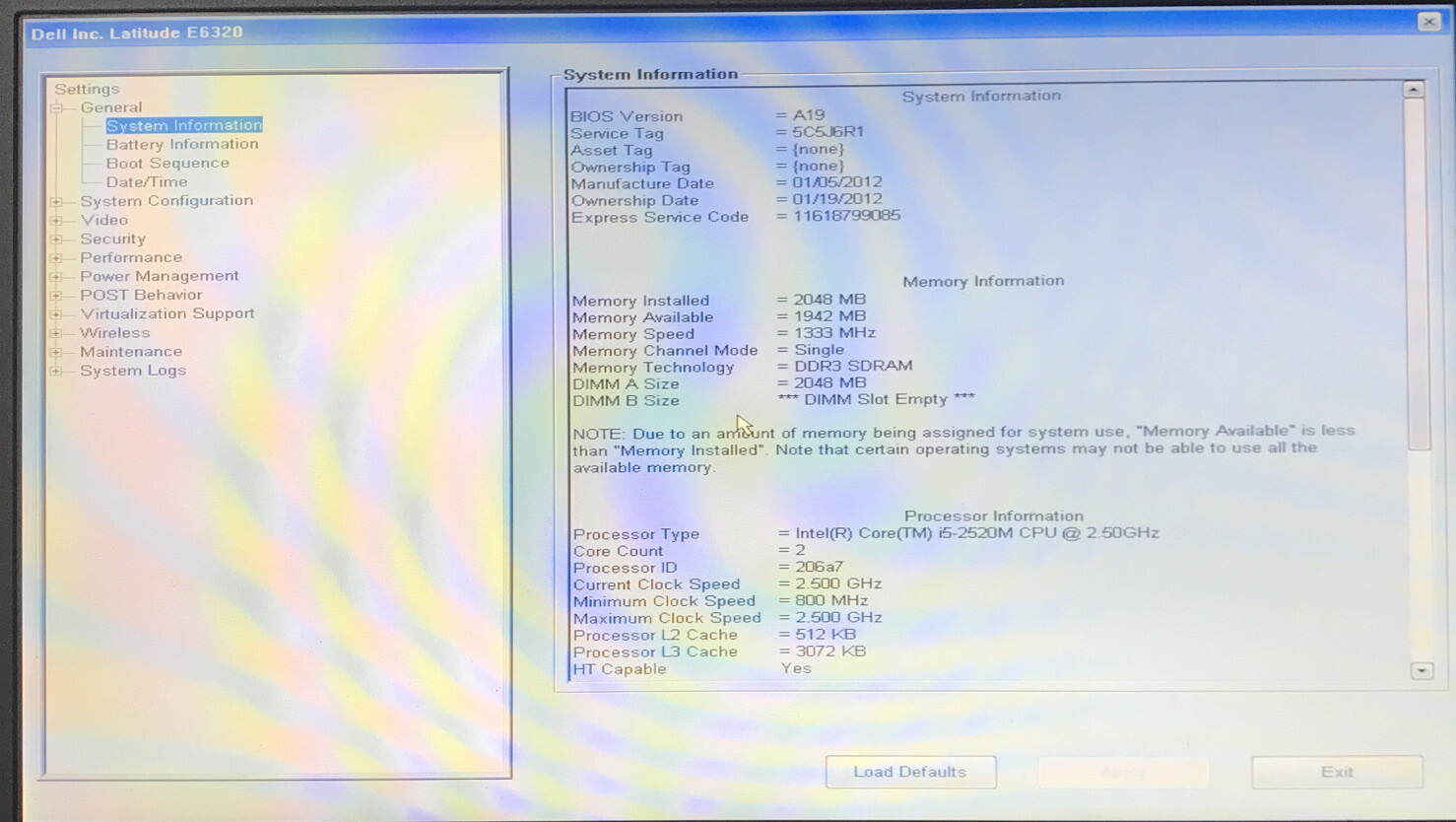Screen dimensions: 1456x822
Task: Close the BIOS setup window
Action: pyautogui.click(x=1429, y=21)
